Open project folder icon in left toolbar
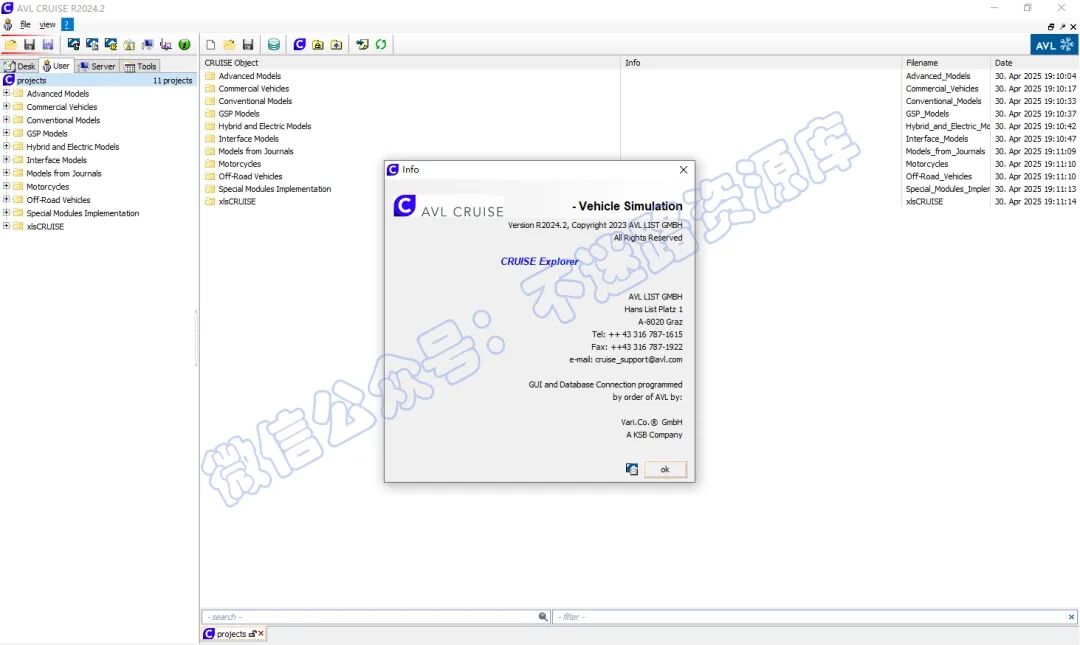 [x=11, y=44]
